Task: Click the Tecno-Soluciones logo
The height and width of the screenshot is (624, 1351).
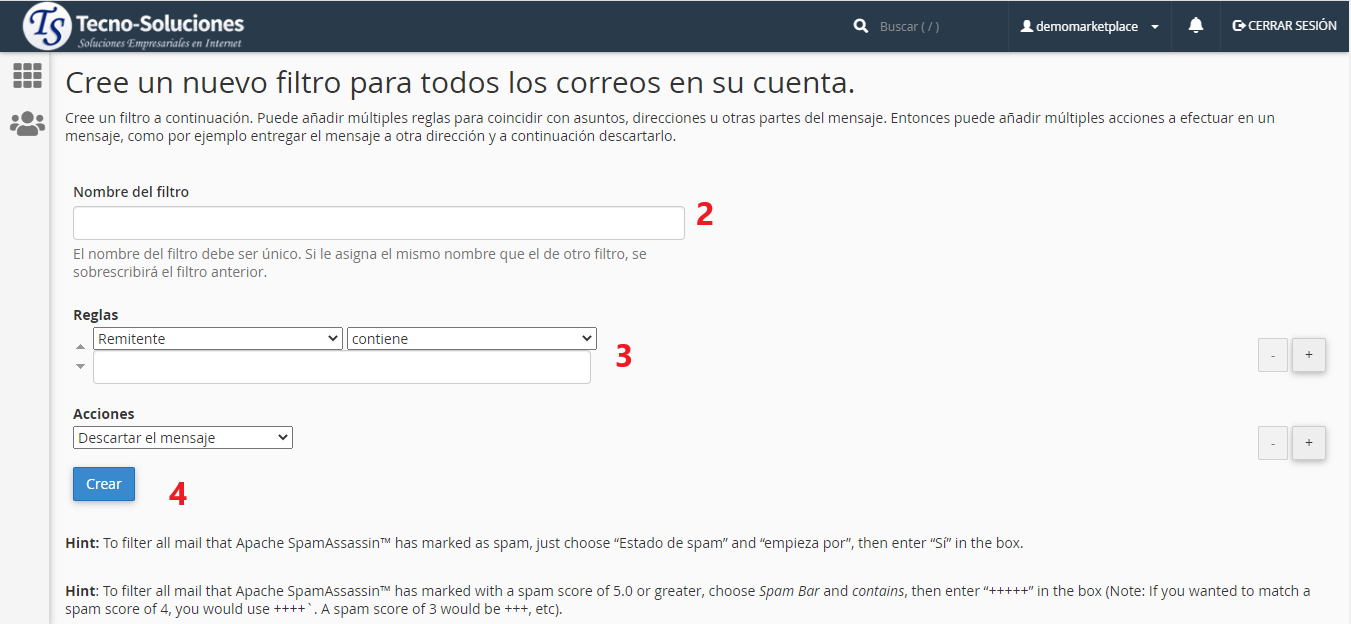Action: coord(134,27)
